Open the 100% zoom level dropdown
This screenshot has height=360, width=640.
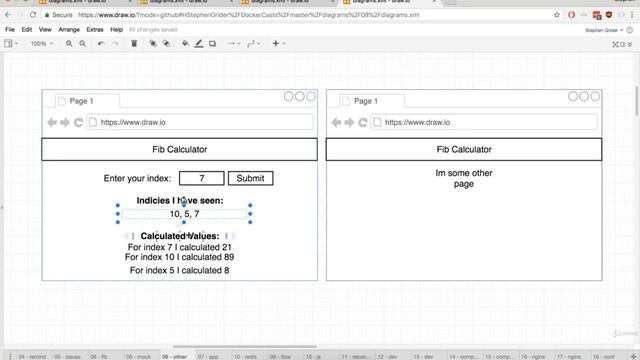[42, 43]
